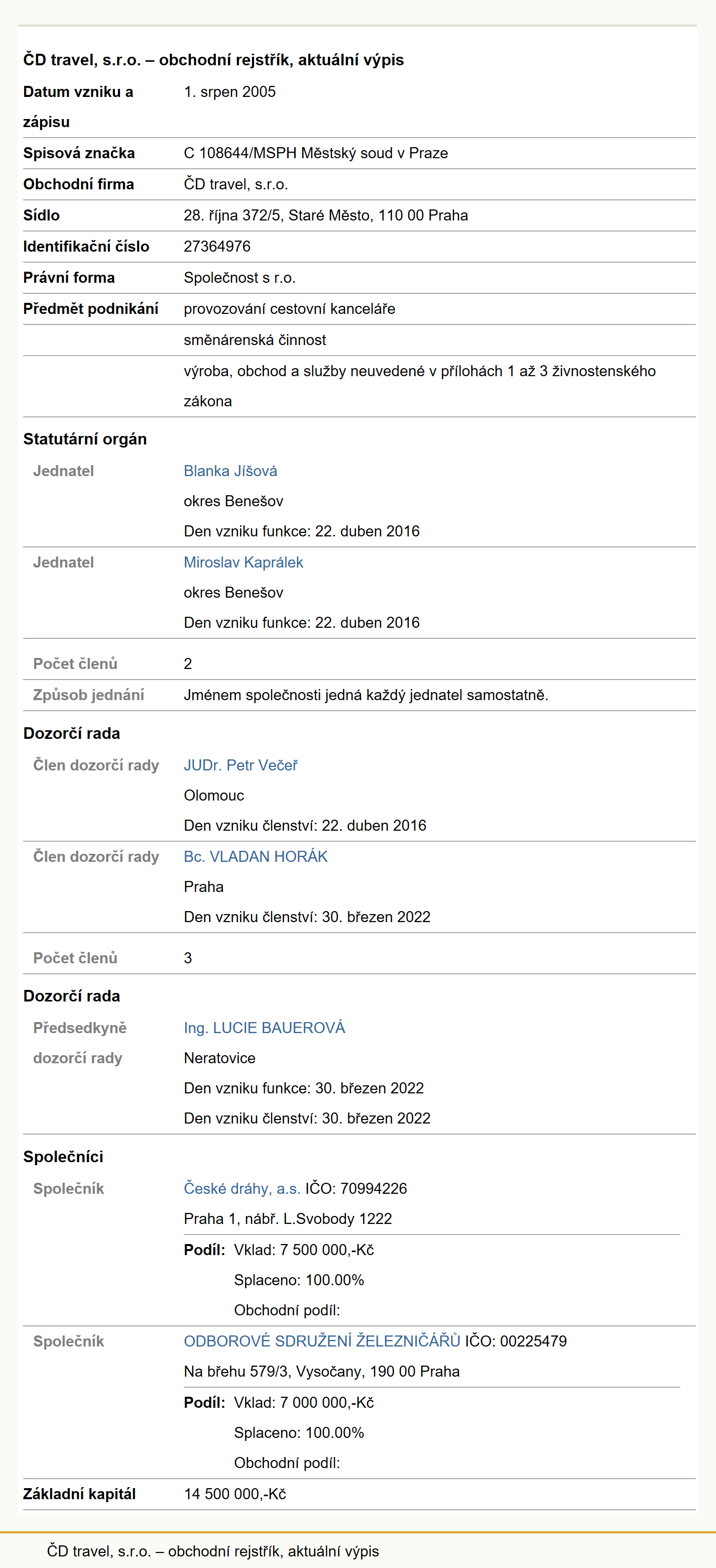716x1568 pixels.
Task: Click the identification number 27364976
Action: (217, 247)
